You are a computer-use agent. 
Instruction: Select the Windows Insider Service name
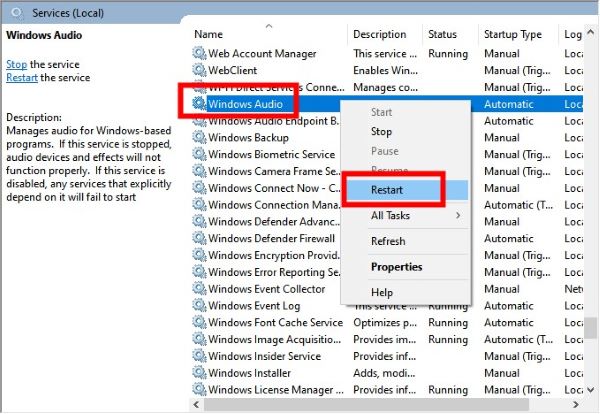[264, 357]
